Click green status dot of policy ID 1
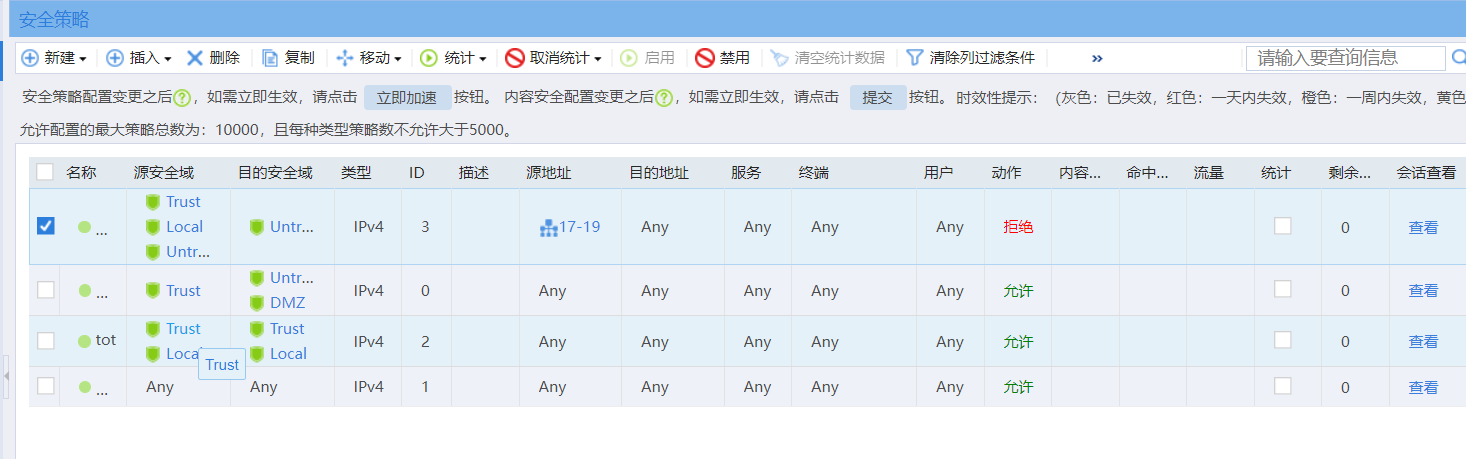Screen dimensions: 1466x459 coord(85,387)
